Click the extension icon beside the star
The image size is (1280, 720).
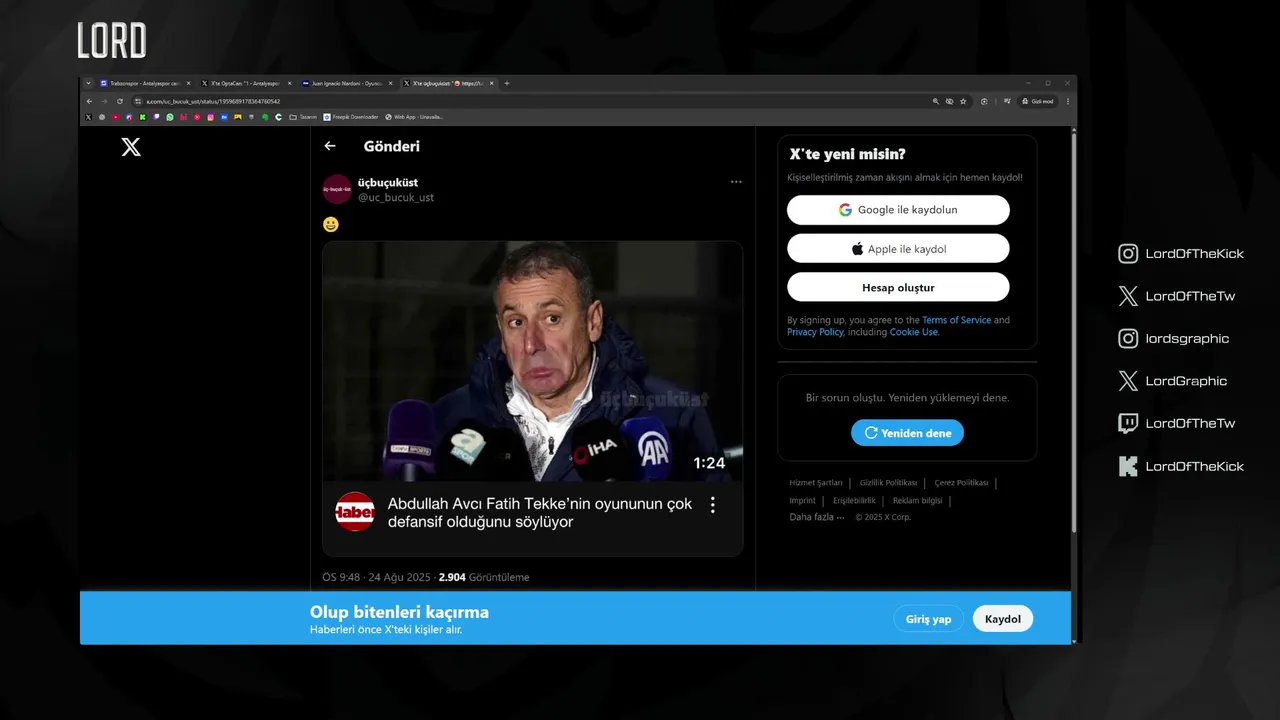click(x=984, y=101)
